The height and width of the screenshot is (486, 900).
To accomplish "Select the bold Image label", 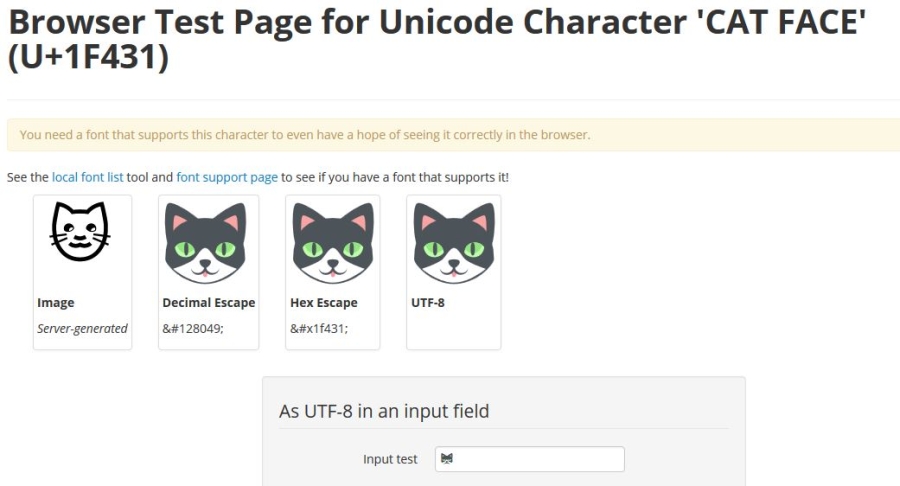I will [56, 303].
